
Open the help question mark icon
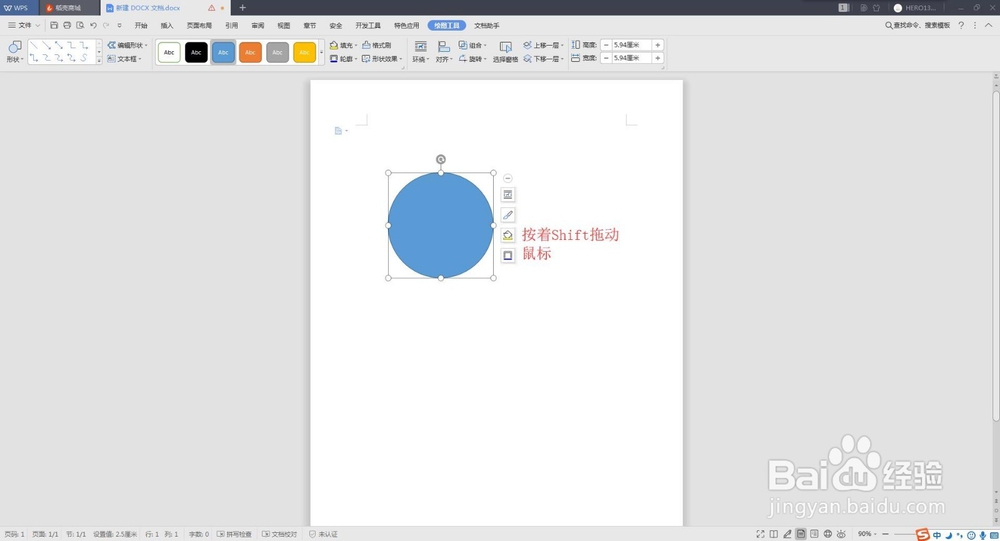pos(961,26)
